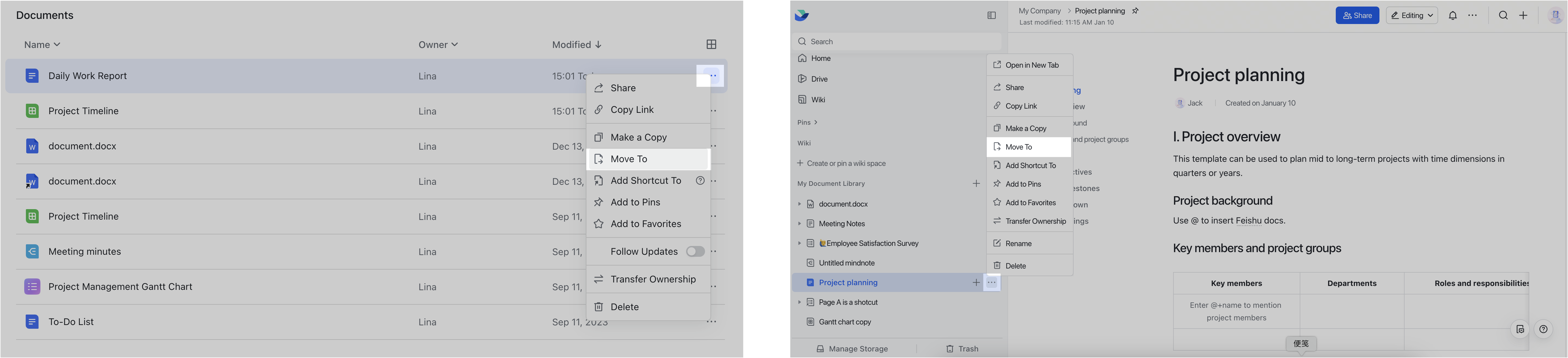This screenshot has height=358, width=1568.
Task: Open the Editing mode dropdown
Action: (x=1412, y=16)
